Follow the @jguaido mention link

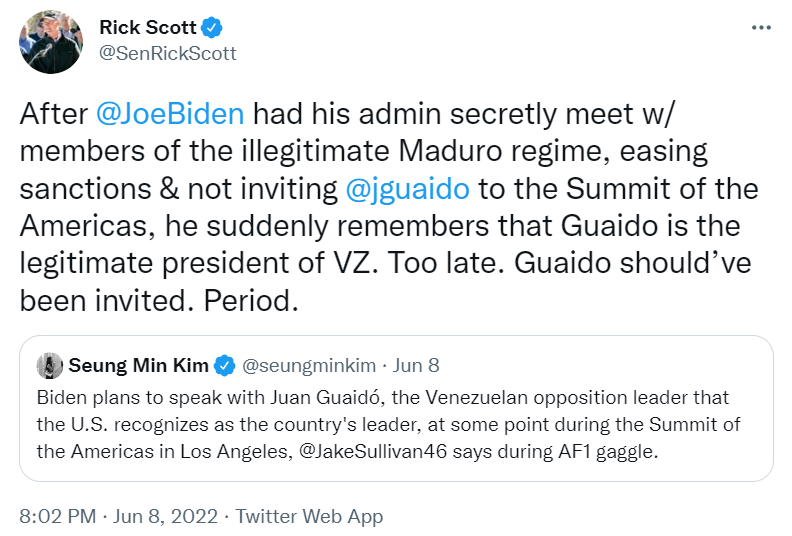click(x=408, y=189)
